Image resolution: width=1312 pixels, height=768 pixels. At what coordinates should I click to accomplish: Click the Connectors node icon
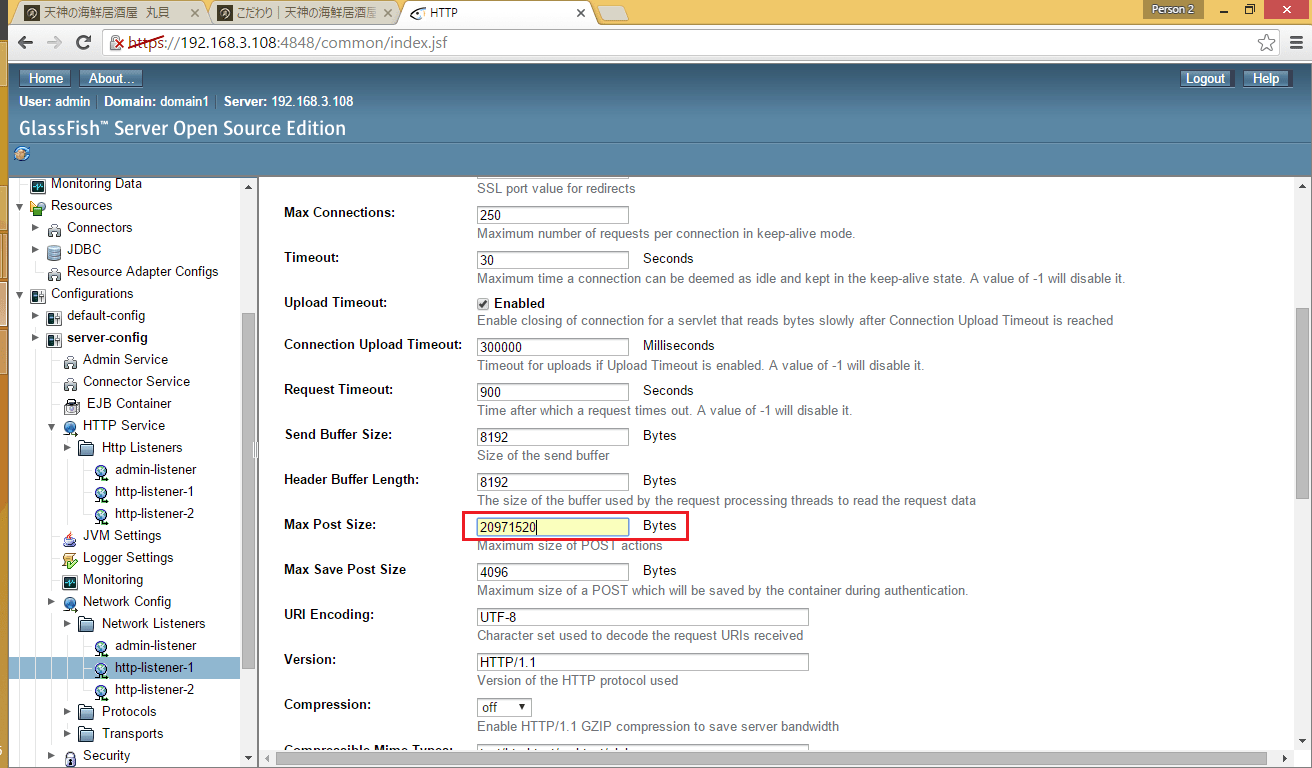coord(54,229)
